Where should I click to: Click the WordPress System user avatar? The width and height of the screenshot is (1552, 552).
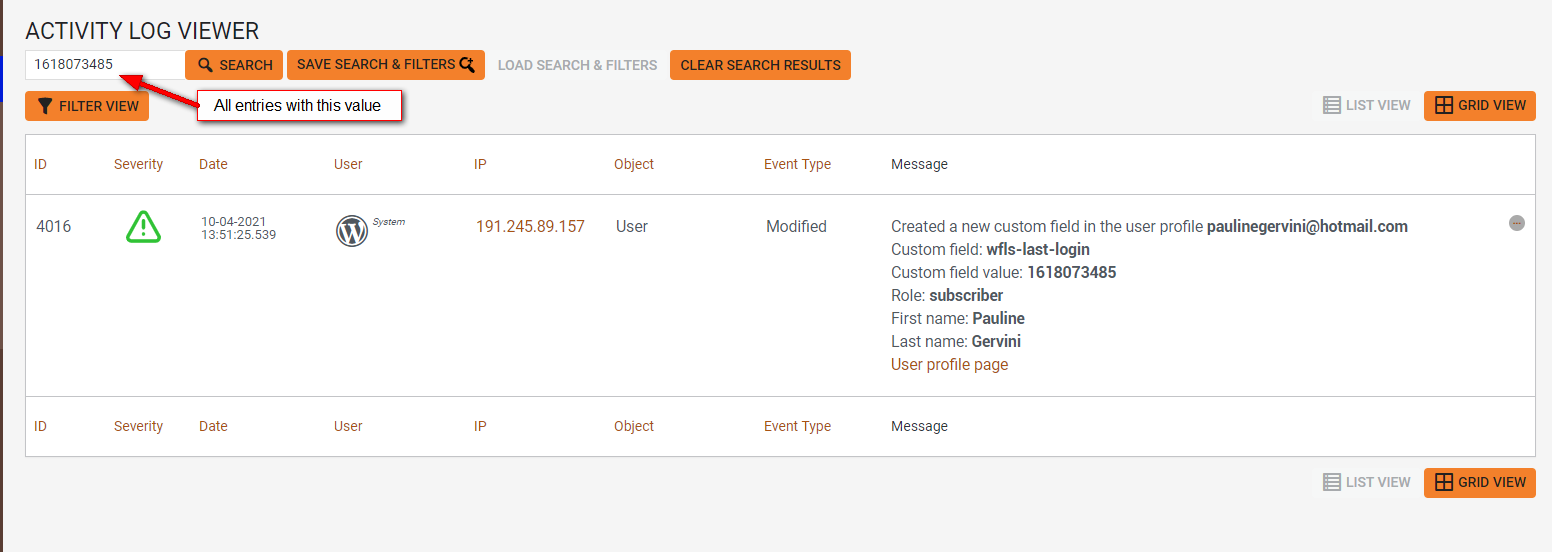pos(352,231)
